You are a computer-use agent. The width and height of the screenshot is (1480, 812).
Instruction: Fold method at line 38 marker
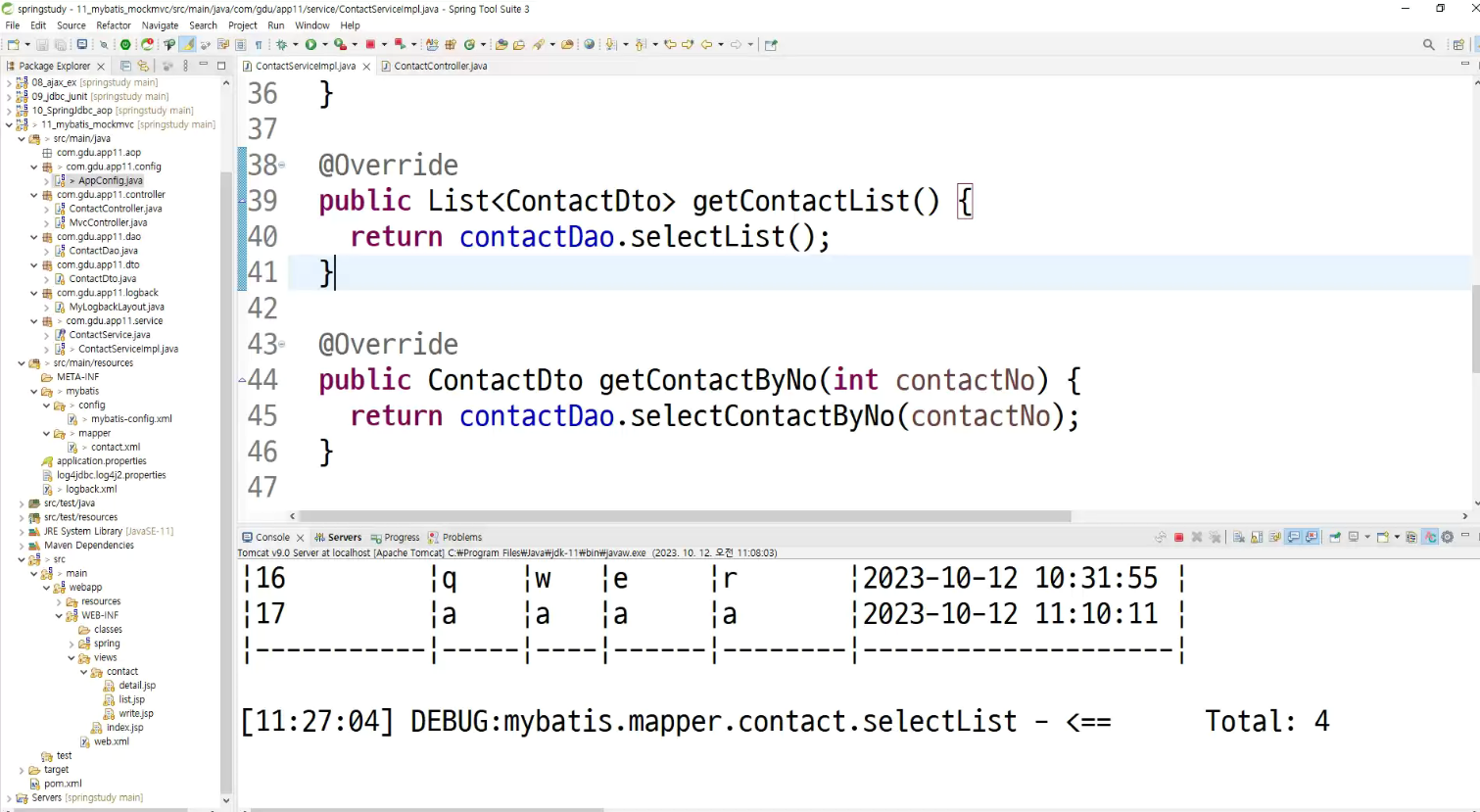(x=282, y=165)
